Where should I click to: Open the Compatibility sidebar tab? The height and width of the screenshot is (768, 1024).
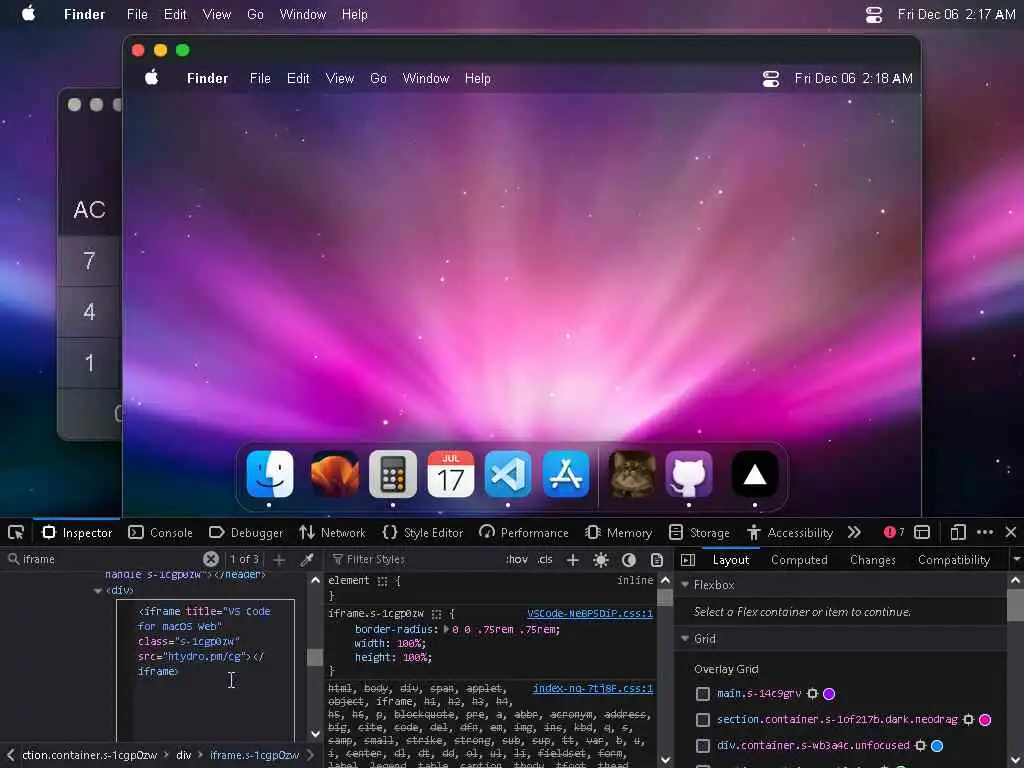click(x=953, y=560)
